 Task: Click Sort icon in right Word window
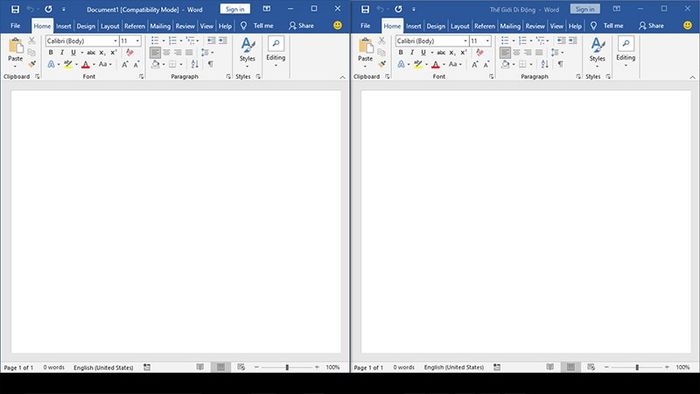pos(545,64)
